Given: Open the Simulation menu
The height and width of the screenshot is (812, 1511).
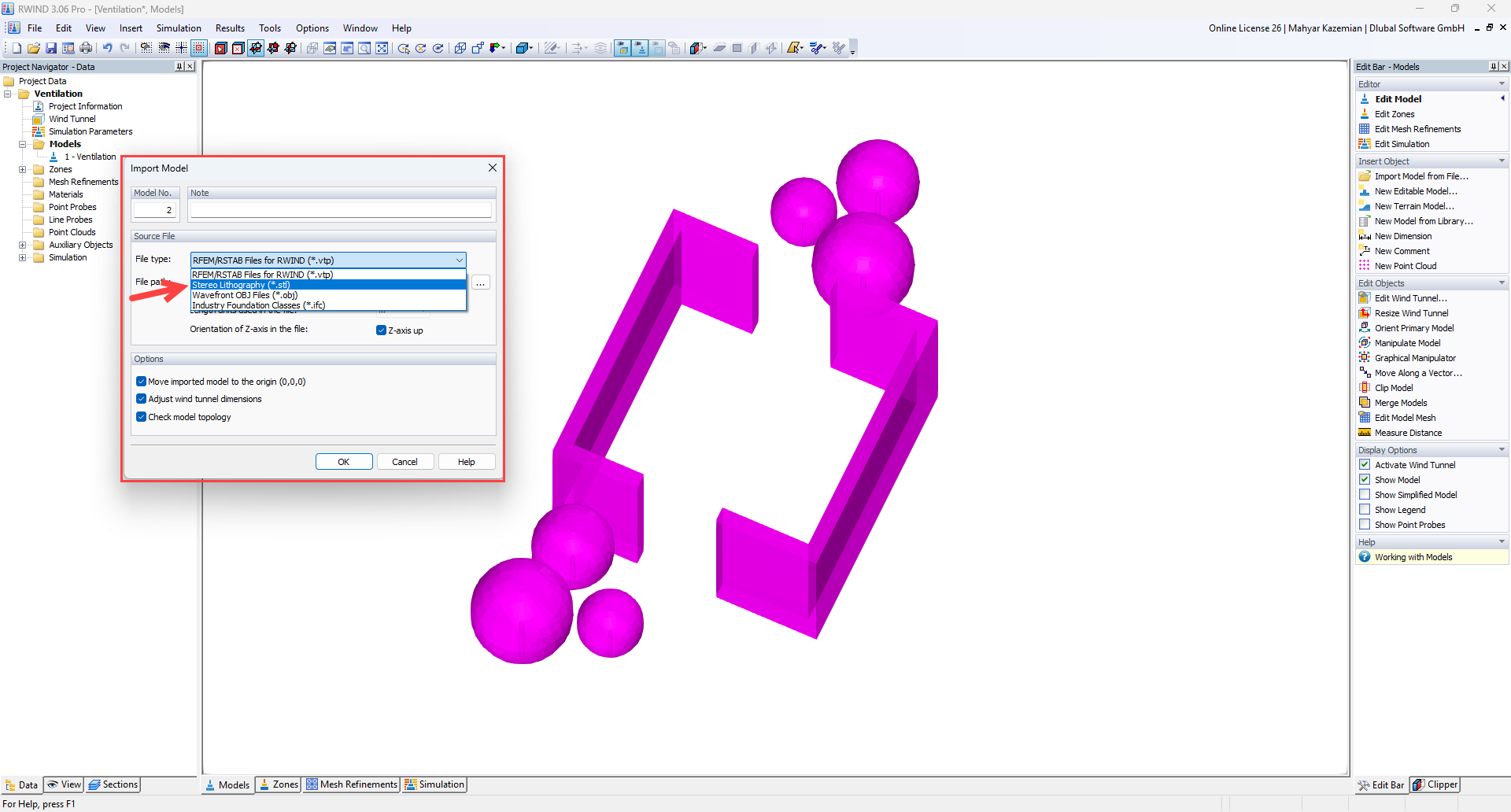Looking at the screenshot, I should [x=179, y=28].
